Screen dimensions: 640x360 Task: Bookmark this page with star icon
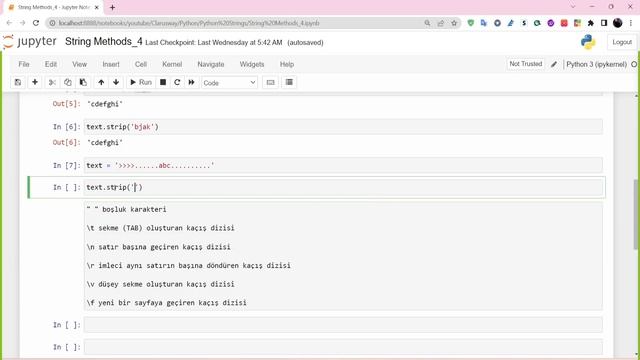pos(454,23)
